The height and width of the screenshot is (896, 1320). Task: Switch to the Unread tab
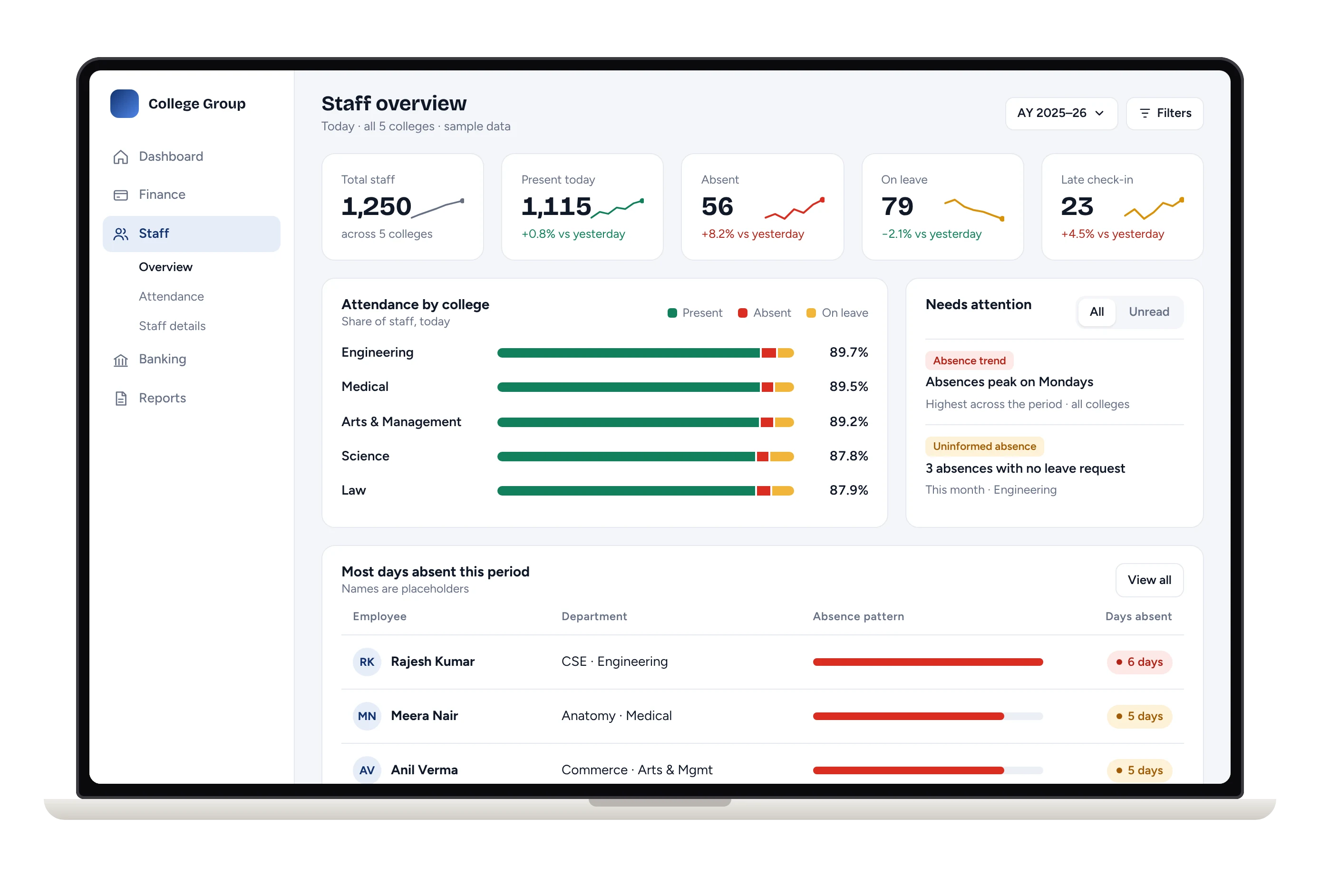(1148, 312)
